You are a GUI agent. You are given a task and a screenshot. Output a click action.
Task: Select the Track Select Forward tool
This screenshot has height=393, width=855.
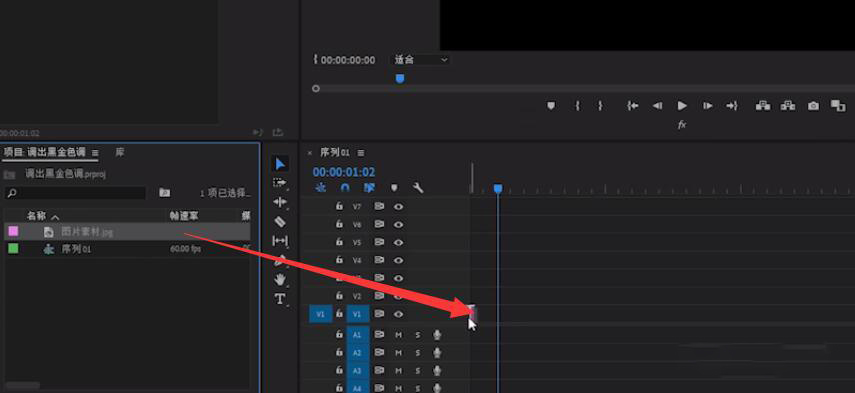[x=280, y=183]
